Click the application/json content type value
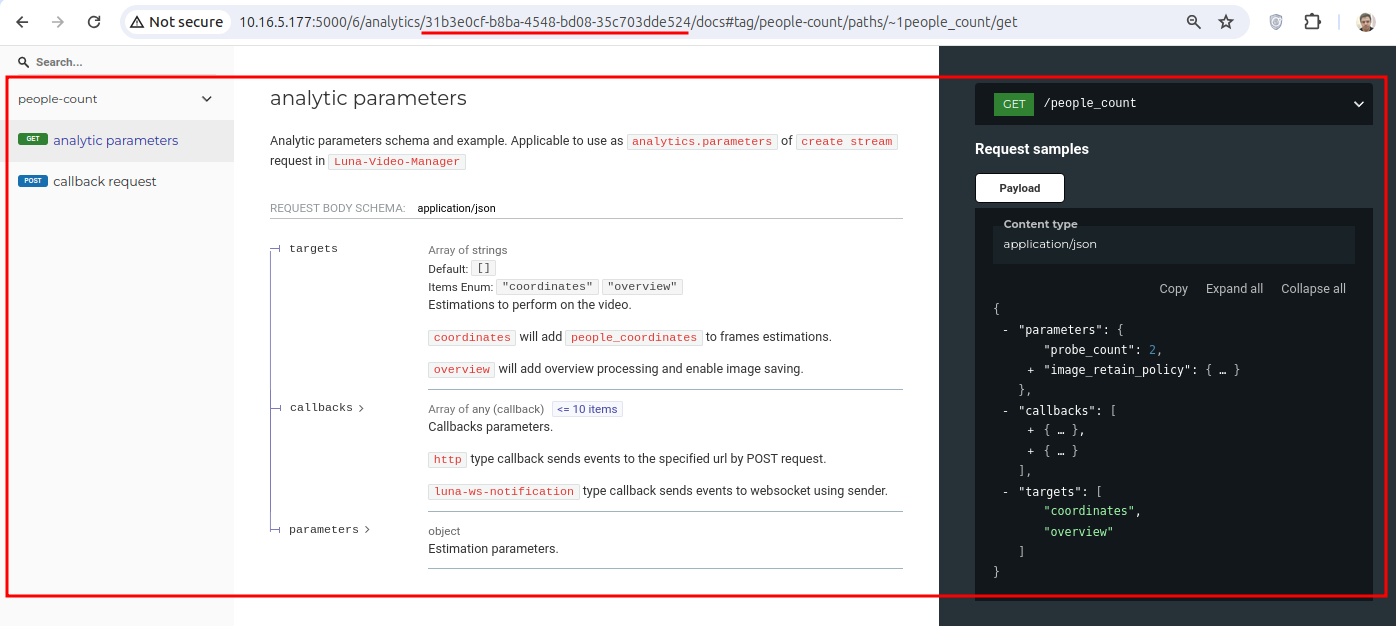The height and width of the screenshot is (626, 1396). tap(1050, 244)
